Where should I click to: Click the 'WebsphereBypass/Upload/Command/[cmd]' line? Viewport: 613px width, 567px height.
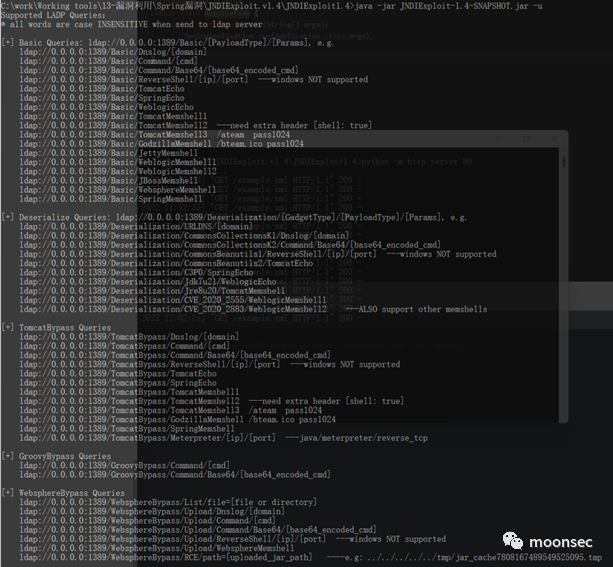[x=147, y=521]
